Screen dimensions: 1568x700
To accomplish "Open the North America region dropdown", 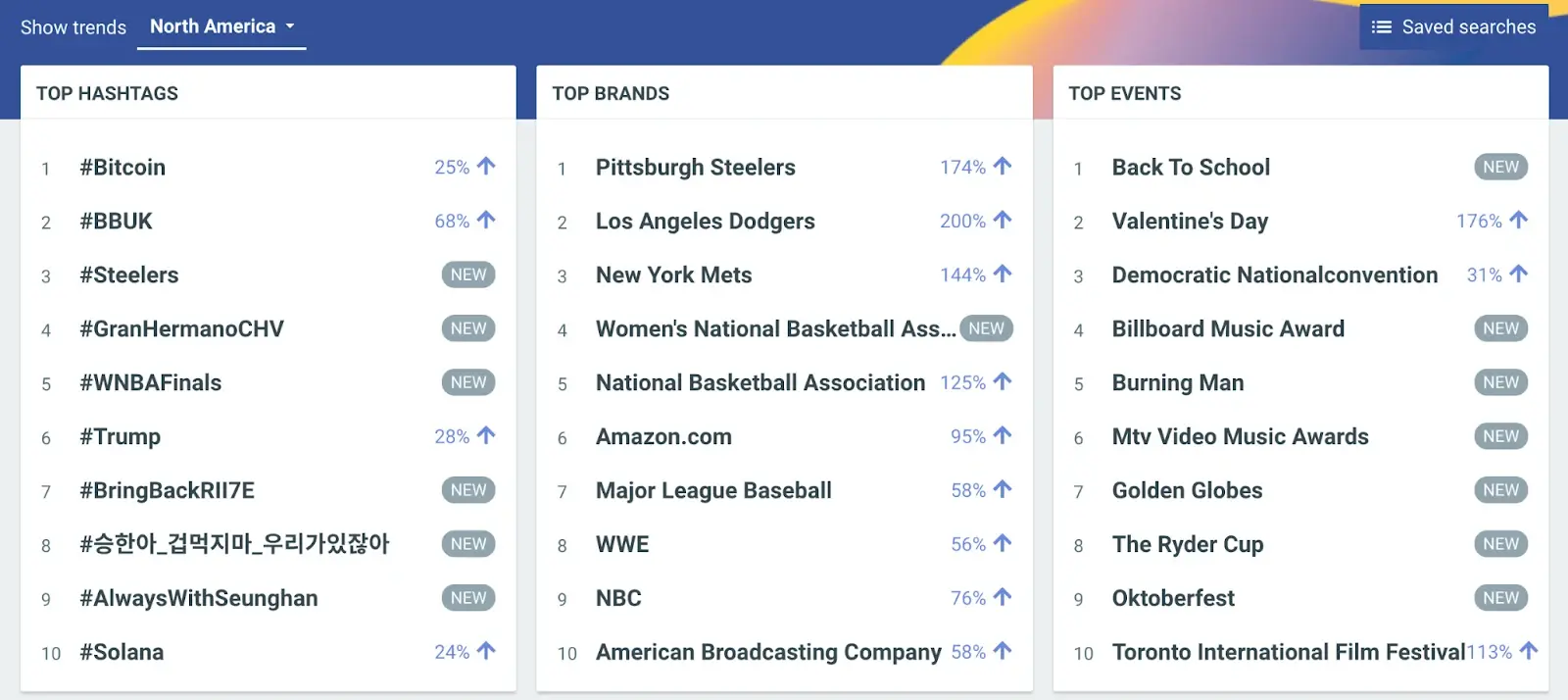I will pos(221,27).
